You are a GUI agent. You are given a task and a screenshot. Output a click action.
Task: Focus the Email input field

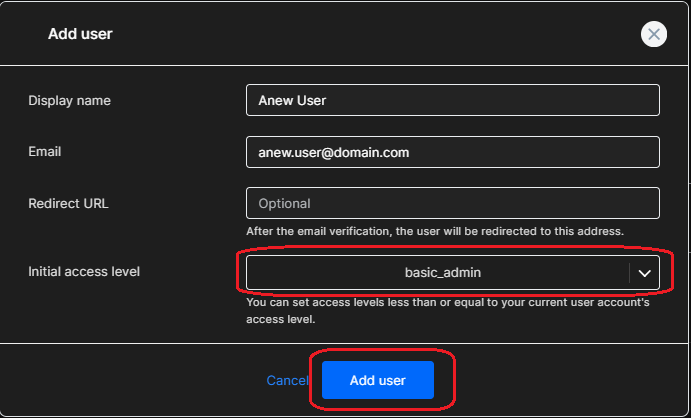coord(453,152)
